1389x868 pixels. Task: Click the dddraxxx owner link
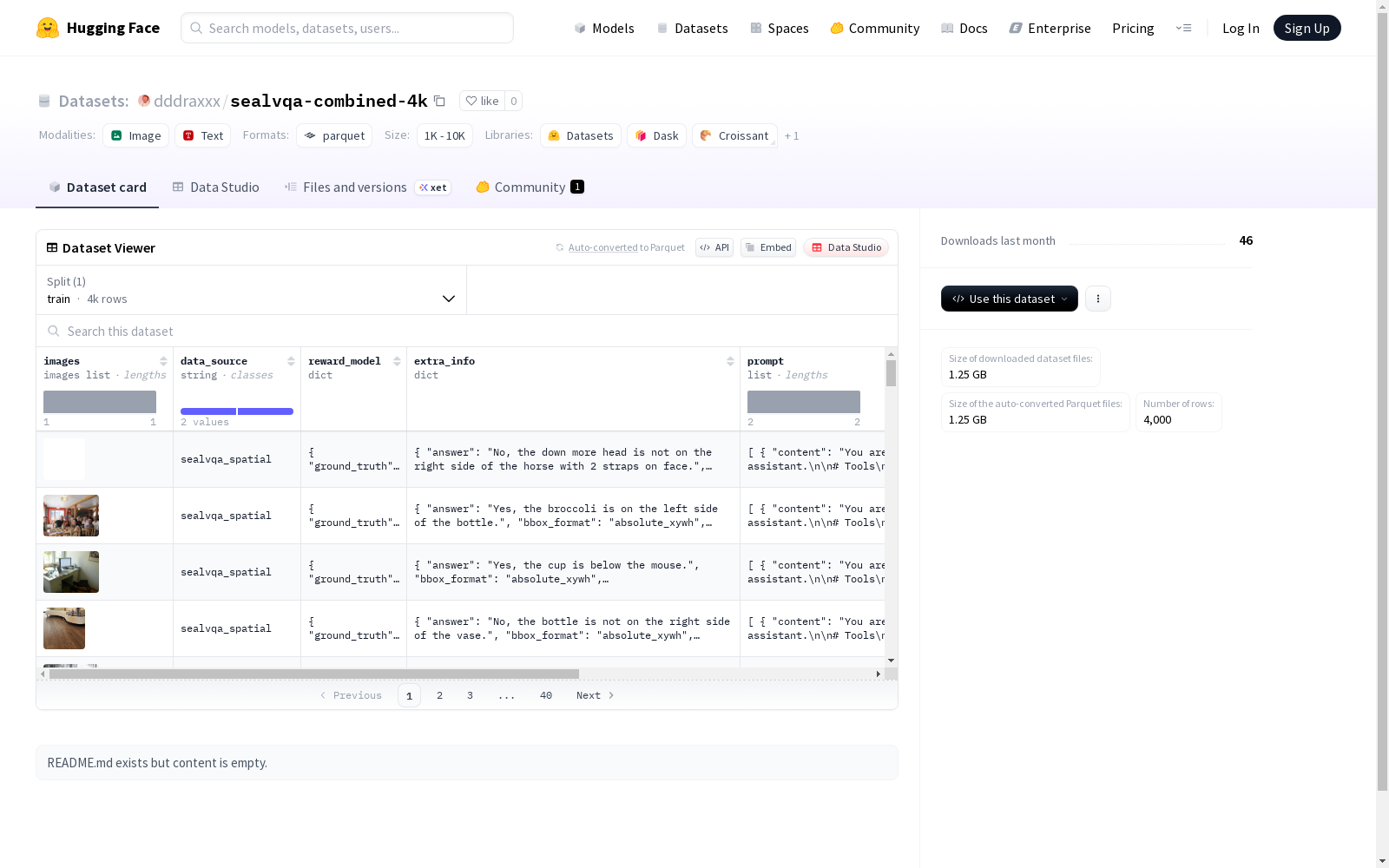coord(187,101)
